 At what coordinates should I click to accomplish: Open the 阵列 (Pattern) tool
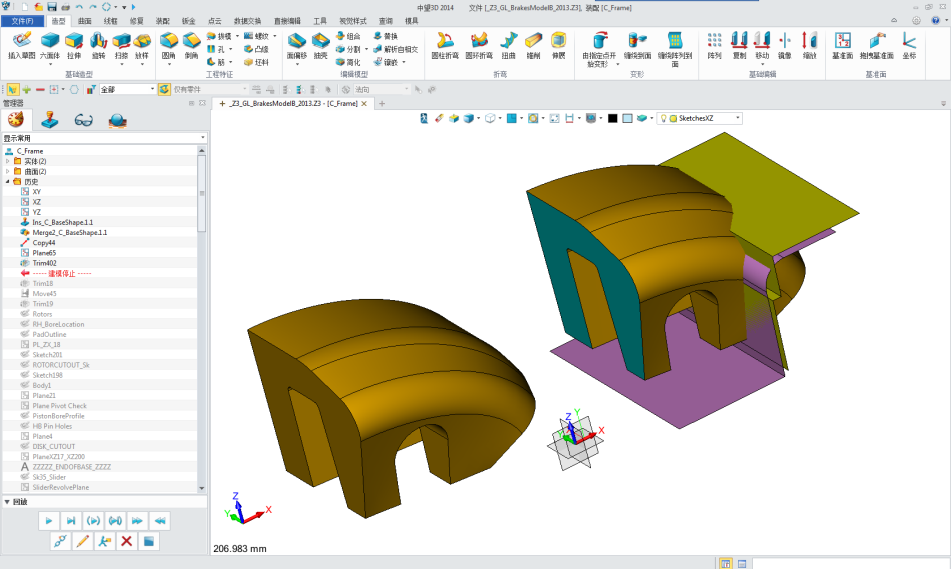pos(715,44)
